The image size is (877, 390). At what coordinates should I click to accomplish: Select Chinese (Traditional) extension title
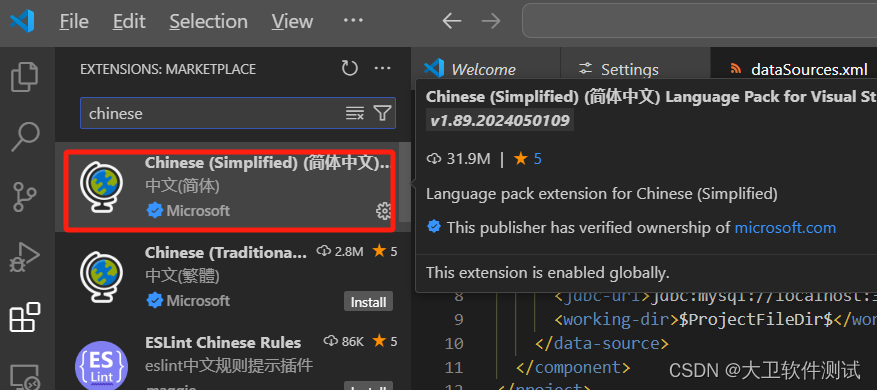(x=226, y=252)
